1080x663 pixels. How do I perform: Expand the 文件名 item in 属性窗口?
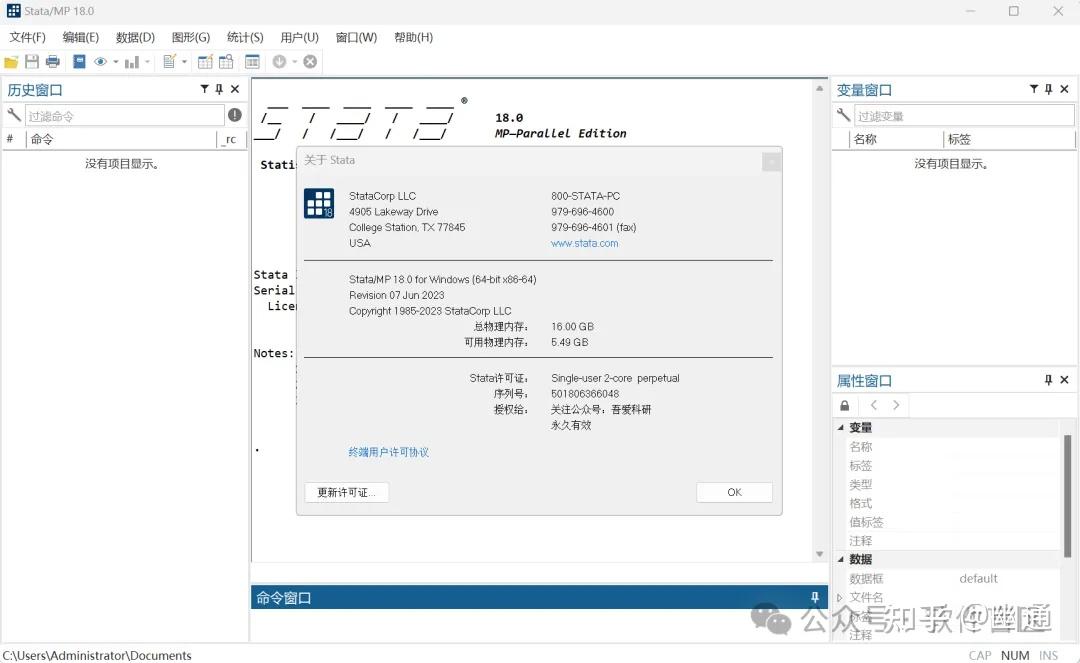point(841,597)
